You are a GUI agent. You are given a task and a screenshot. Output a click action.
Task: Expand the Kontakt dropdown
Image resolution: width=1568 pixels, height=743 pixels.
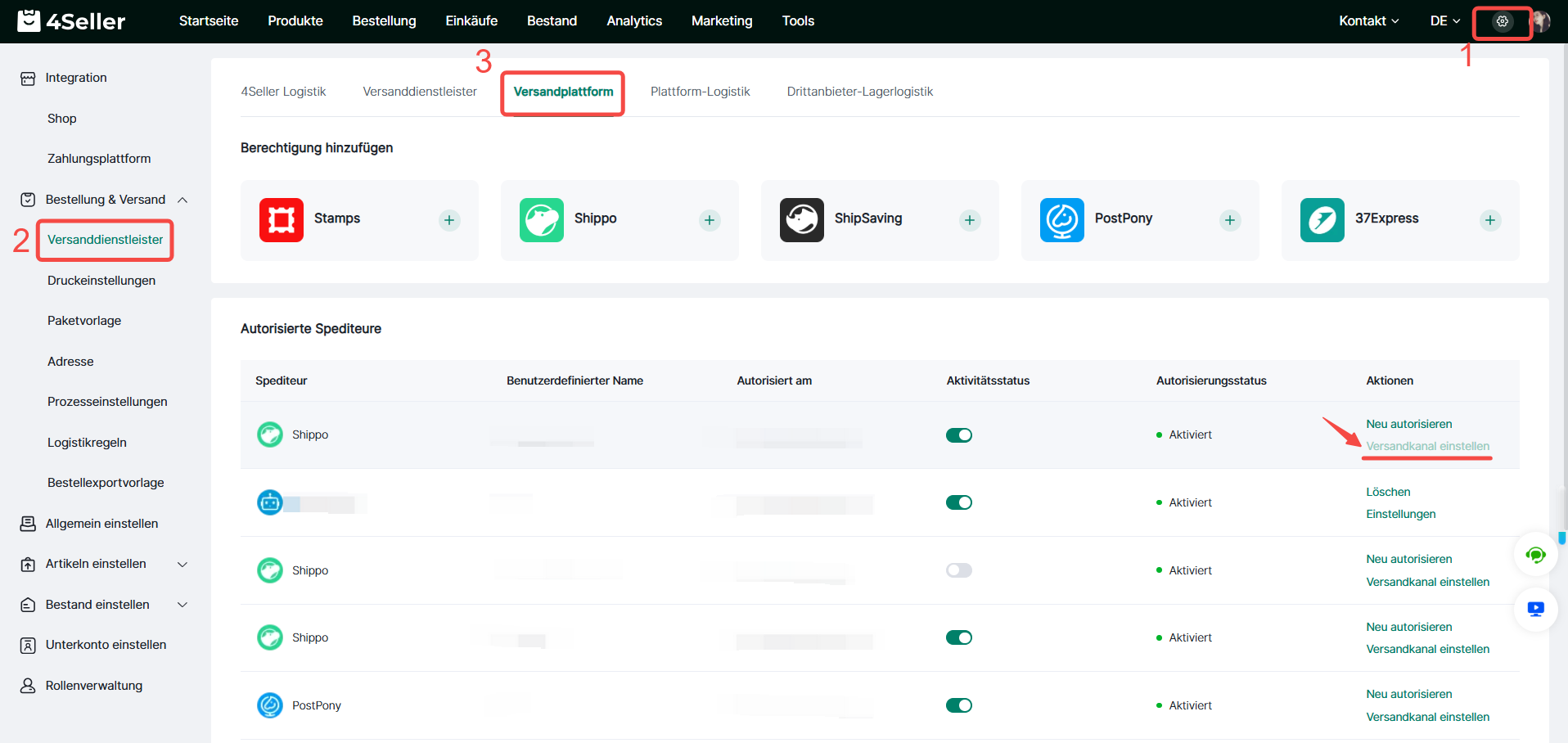(x=1368, y=21)
